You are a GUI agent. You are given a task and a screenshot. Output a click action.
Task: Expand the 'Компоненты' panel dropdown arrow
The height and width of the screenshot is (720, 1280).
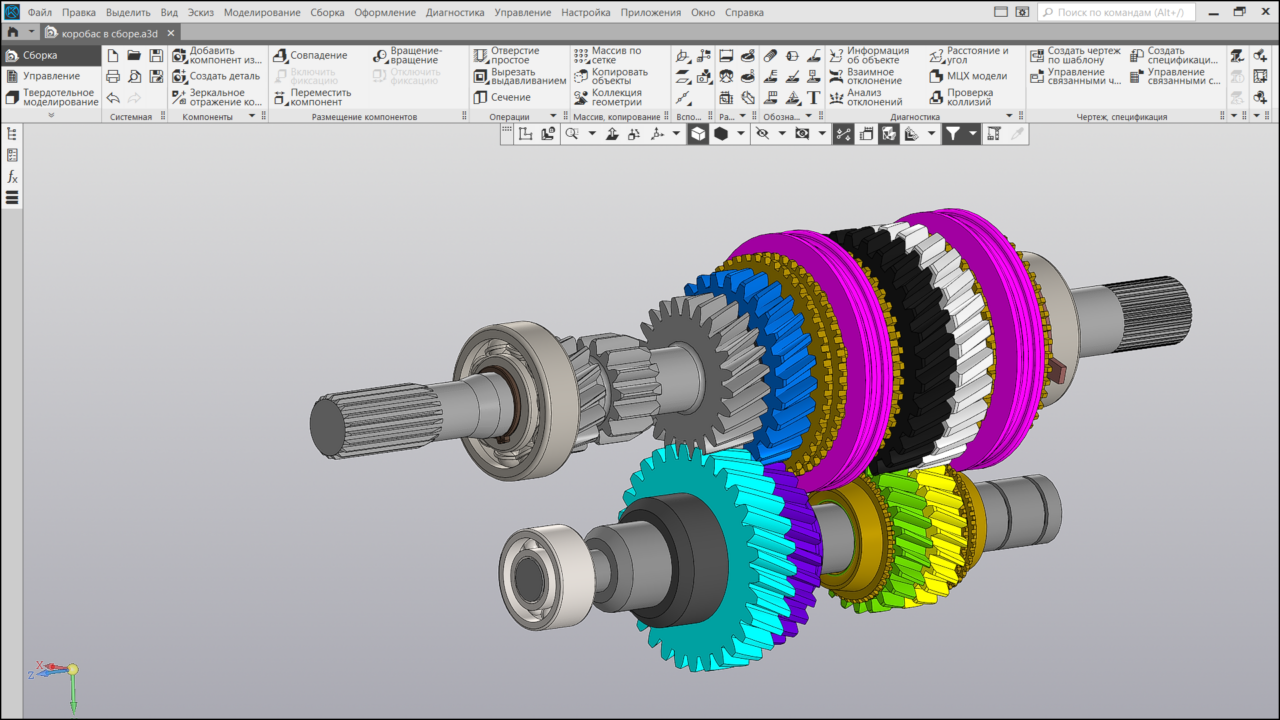252,117
